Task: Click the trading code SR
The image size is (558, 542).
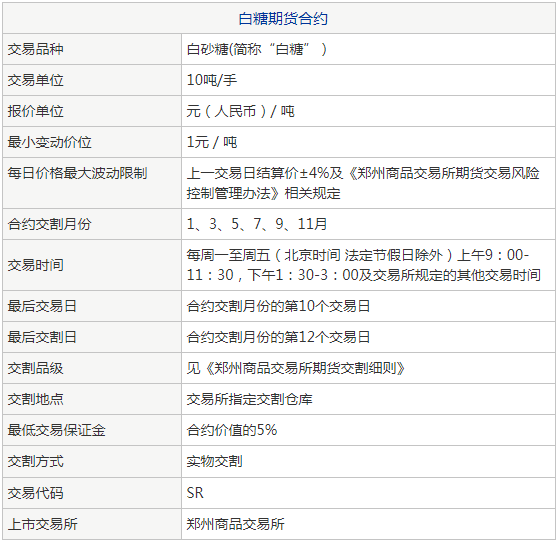Action: coord(195,493)
